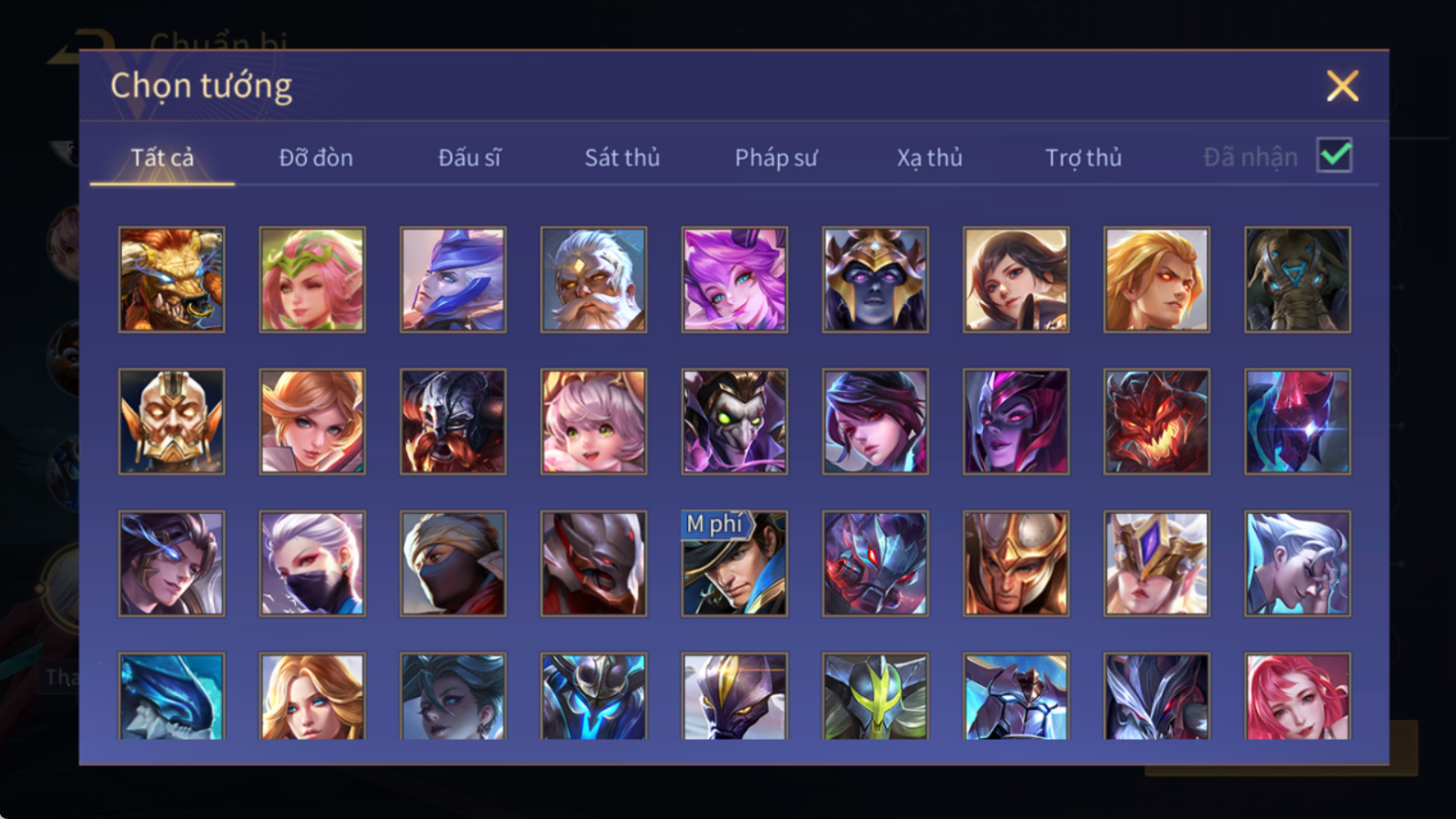
Task: Choose the pink-haired woman in bottom row
Action: coord(1298,696)
